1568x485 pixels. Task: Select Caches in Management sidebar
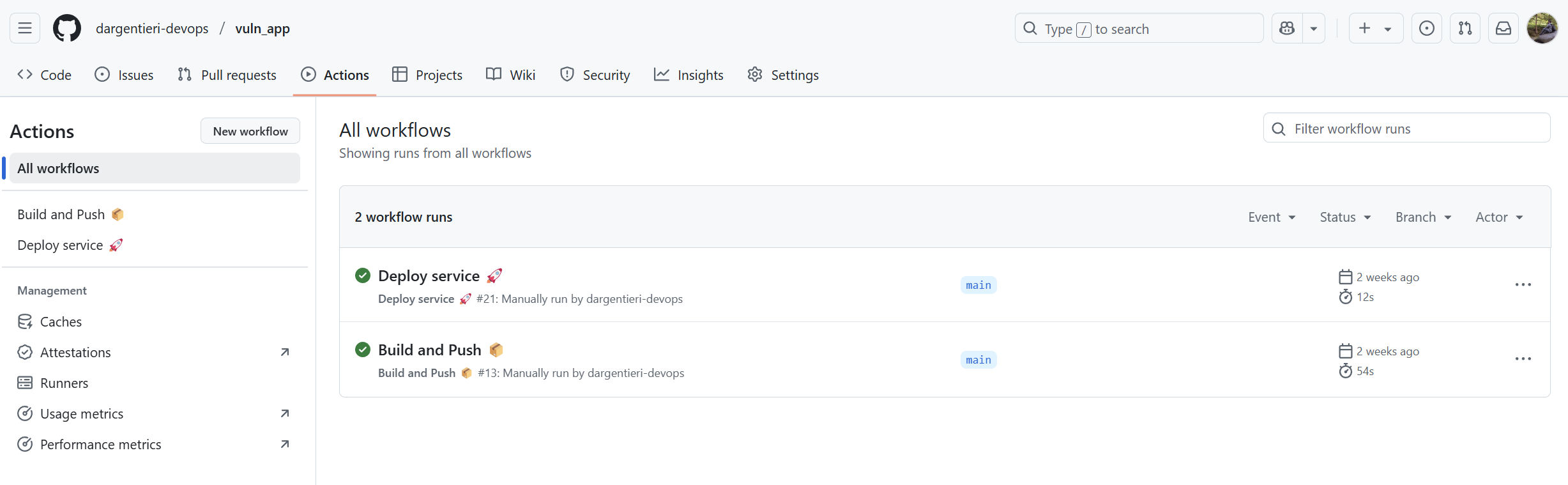[61, 321]
